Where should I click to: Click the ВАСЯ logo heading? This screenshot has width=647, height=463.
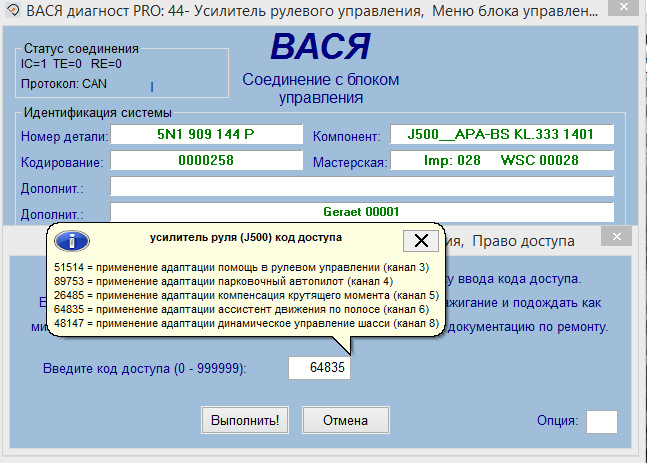(x=321, y=47)
